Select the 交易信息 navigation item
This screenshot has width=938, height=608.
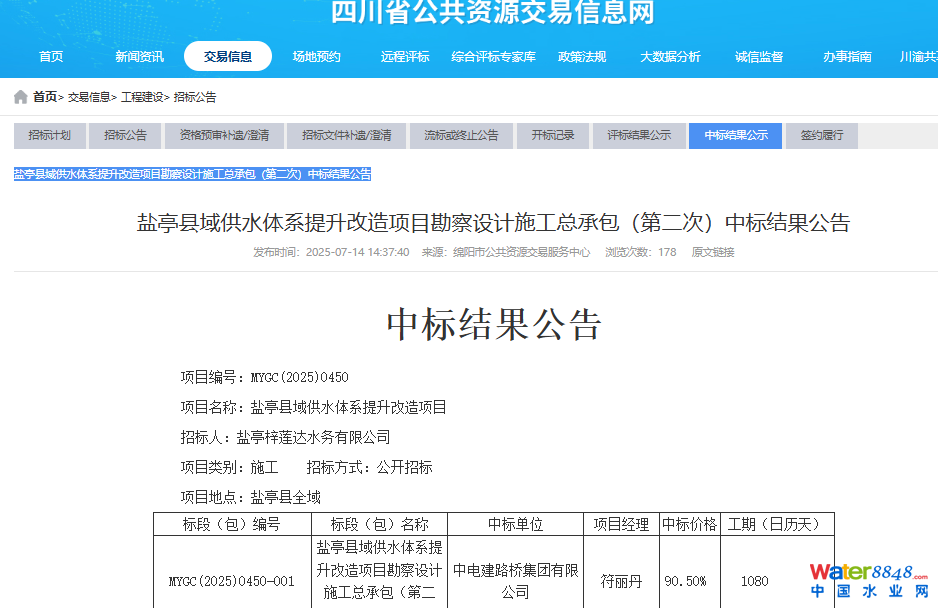(228, 57)
